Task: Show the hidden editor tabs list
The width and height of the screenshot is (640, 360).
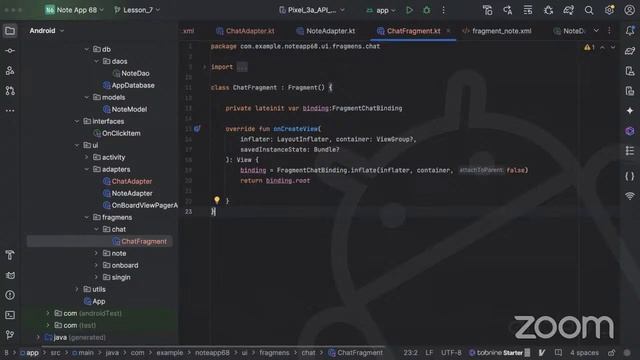Action: (x=596, y=31)
